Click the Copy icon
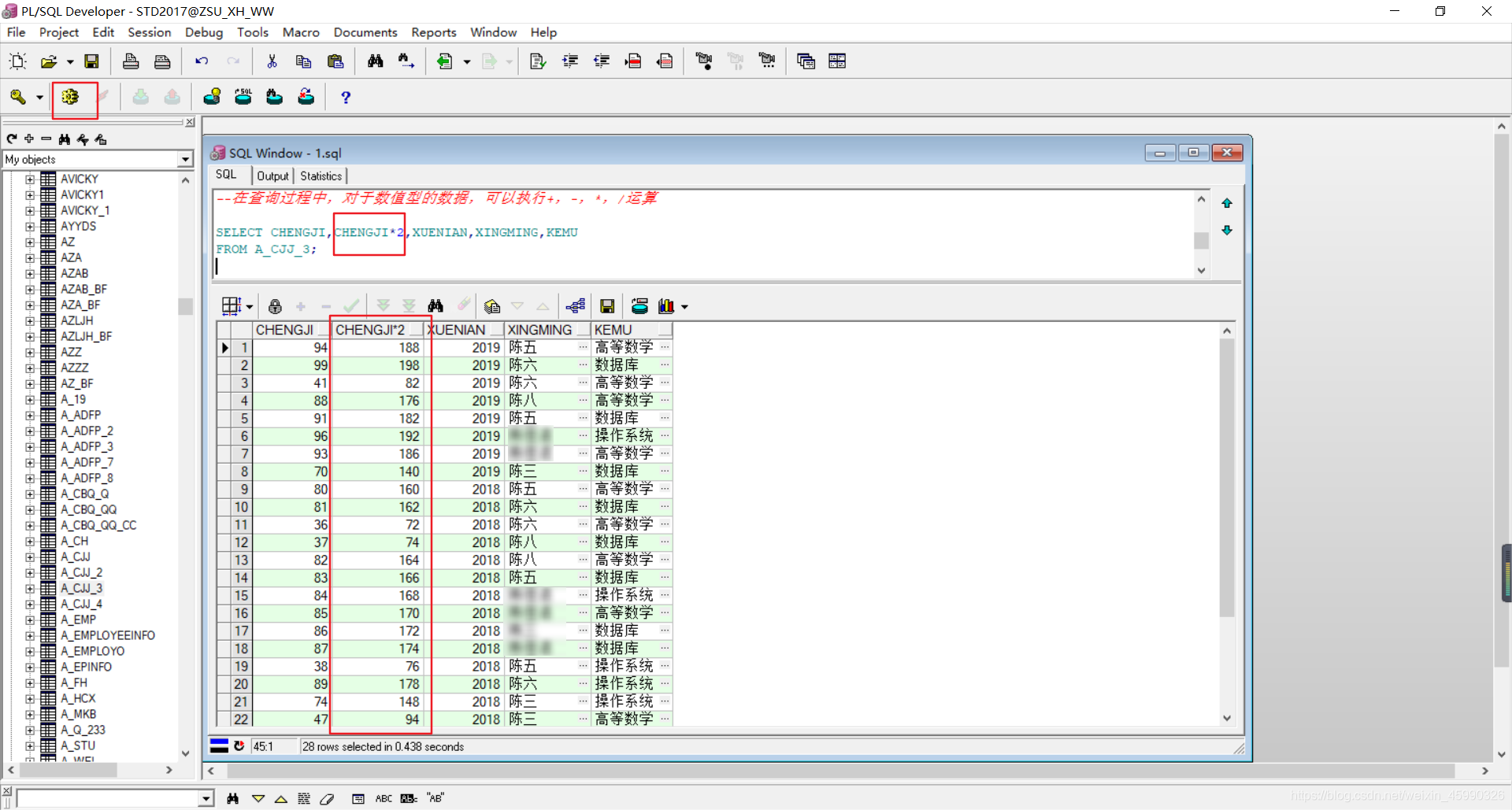Image resolution: width=1512 pixels, height=810 pixels. (304, 61)
